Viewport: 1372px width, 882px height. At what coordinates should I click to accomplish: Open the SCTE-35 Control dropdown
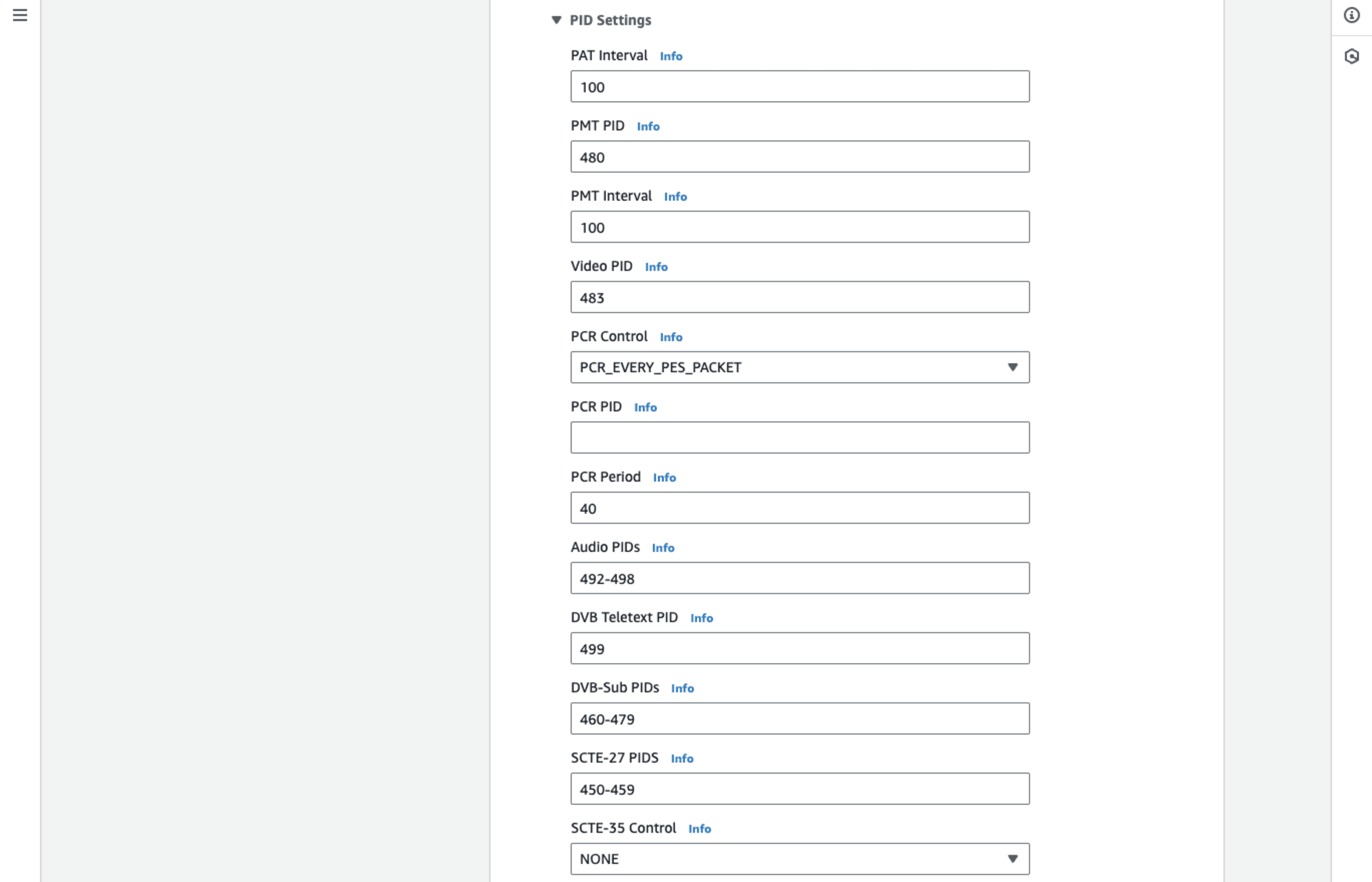point(800,859)
